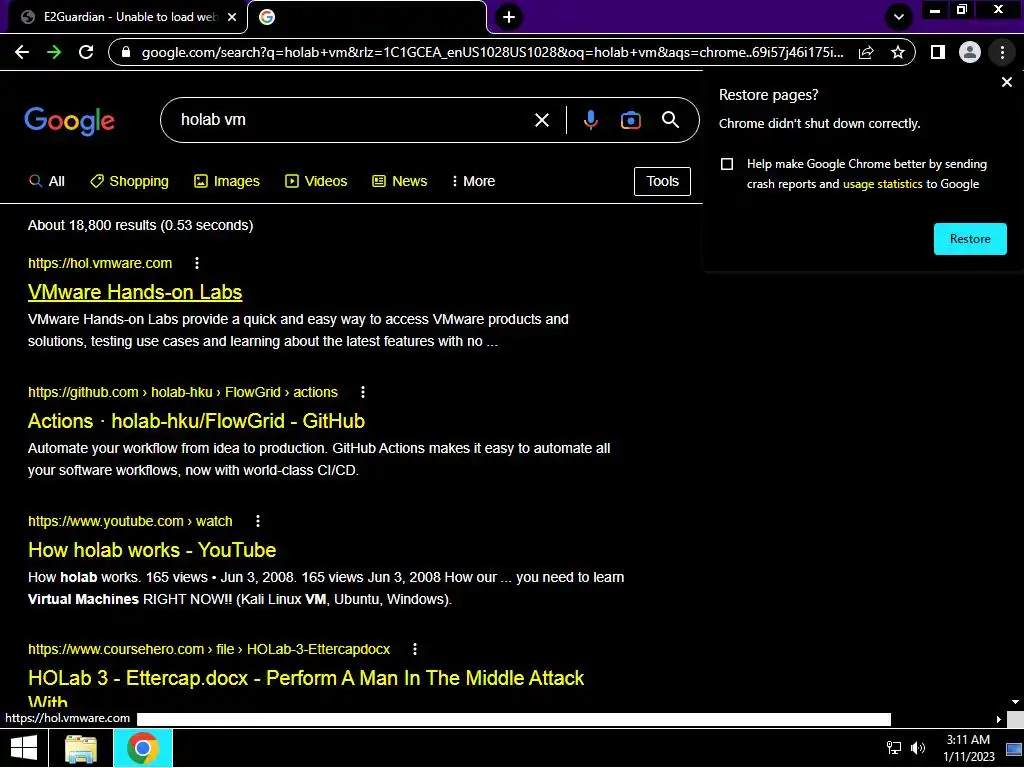The height and width of the screenshot is (768, 1024).
Task: Select the All results filter
Action: (47, 182)
